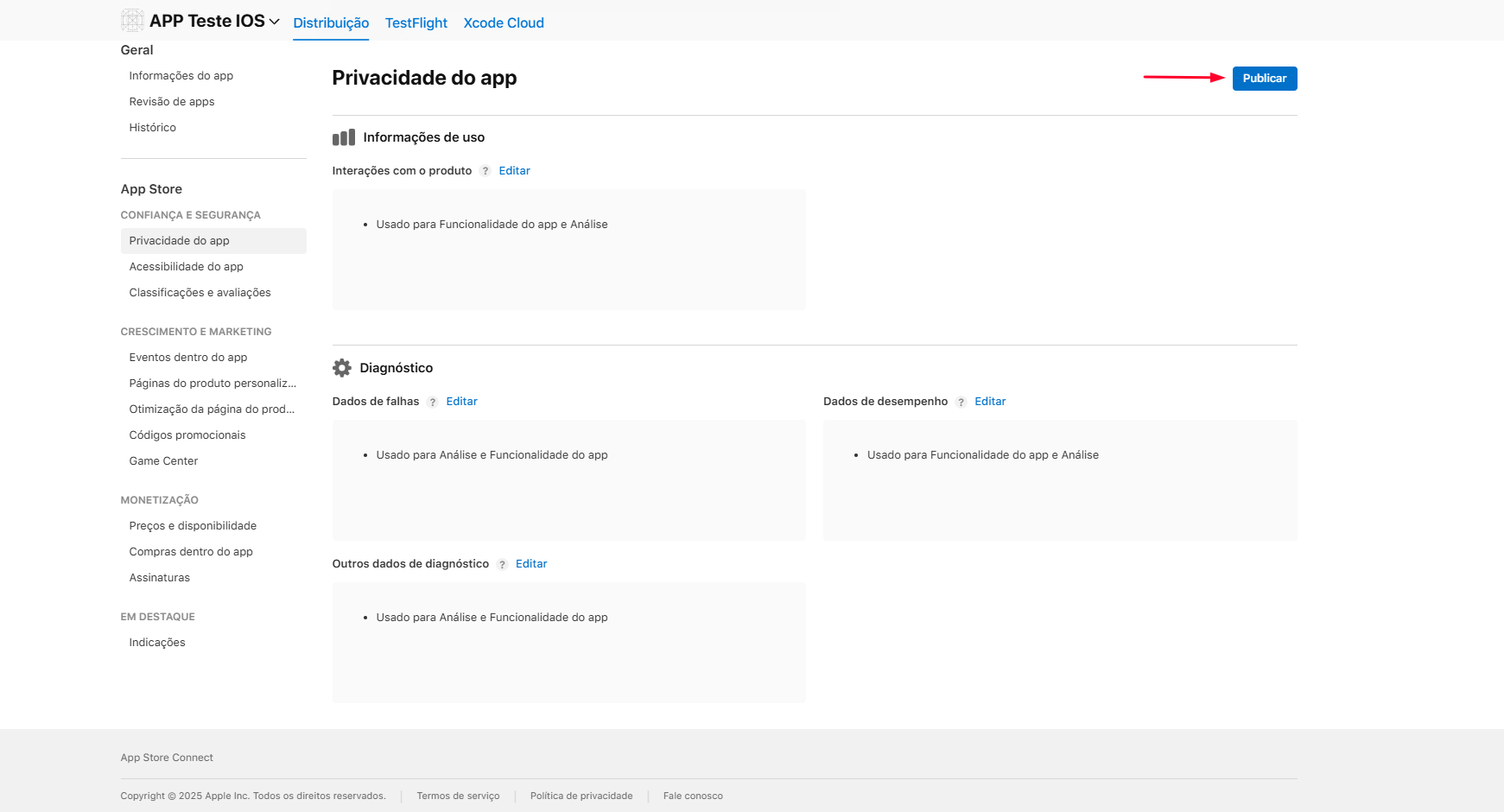This screenshot has height=812, width=1504.
Task: Open help icon beside Dados de falhas
Action: 433,402
